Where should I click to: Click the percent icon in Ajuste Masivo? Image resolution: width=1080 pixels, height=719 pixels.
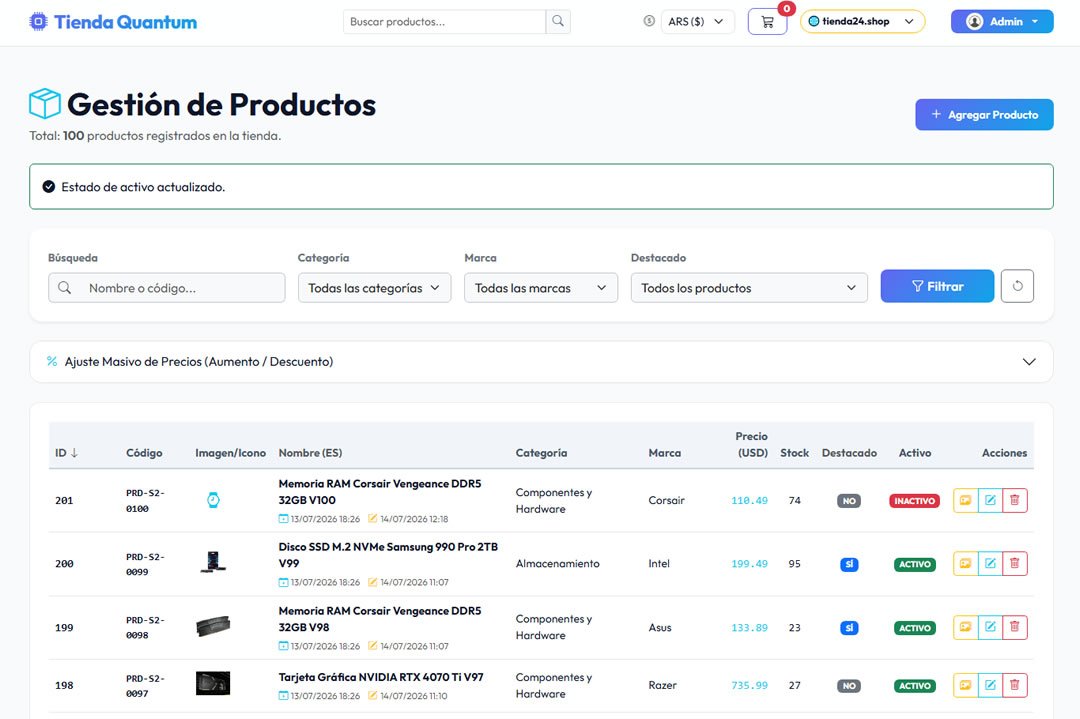[52, 362]
